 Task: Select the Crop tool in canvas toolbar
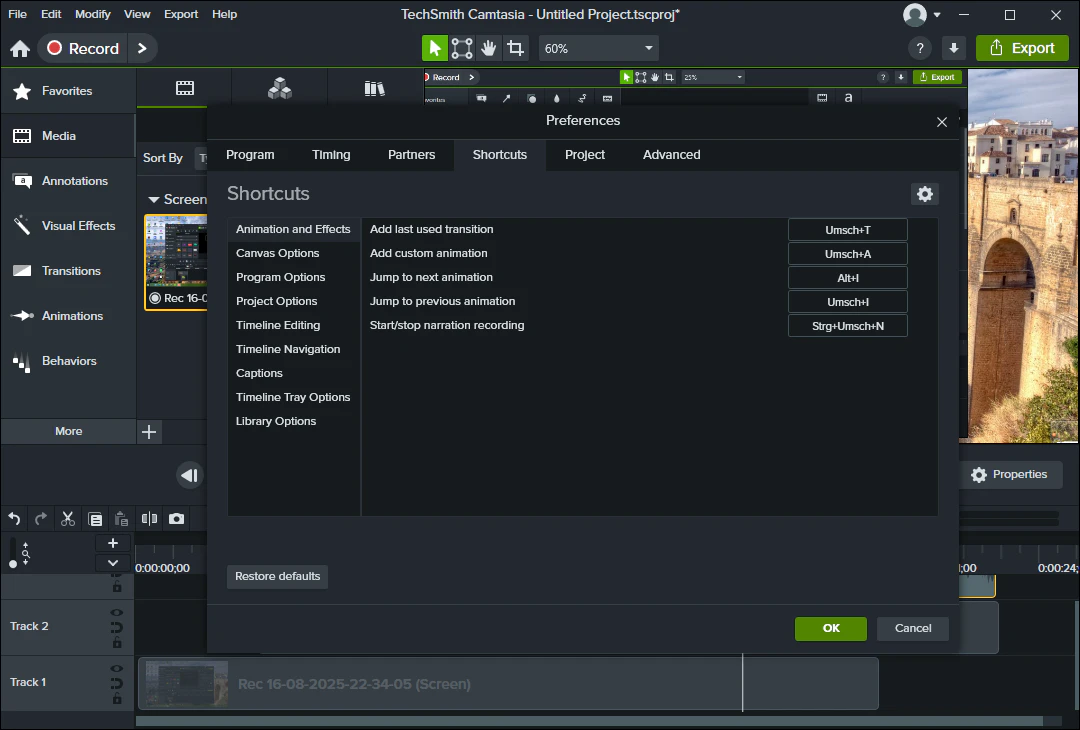click(515, 48)
